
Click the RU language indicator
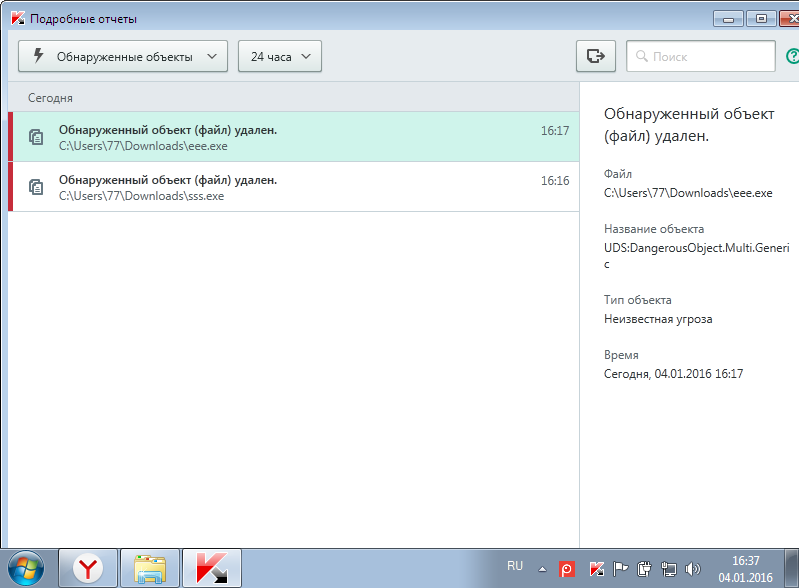[515, 566]
